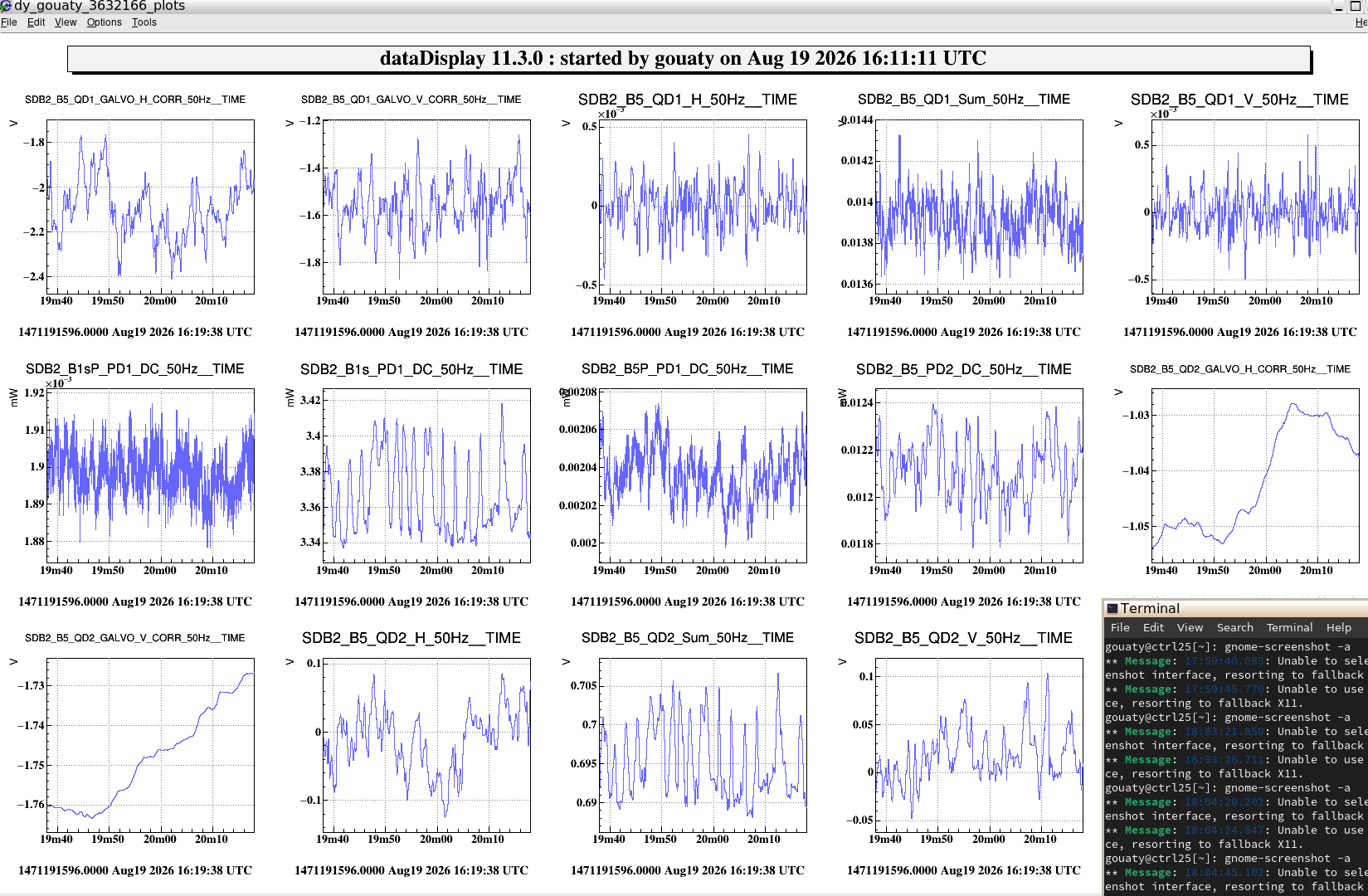Open the File menu in dataDisplay
This screenshot has height=896, width=1368.
[9, 22]
